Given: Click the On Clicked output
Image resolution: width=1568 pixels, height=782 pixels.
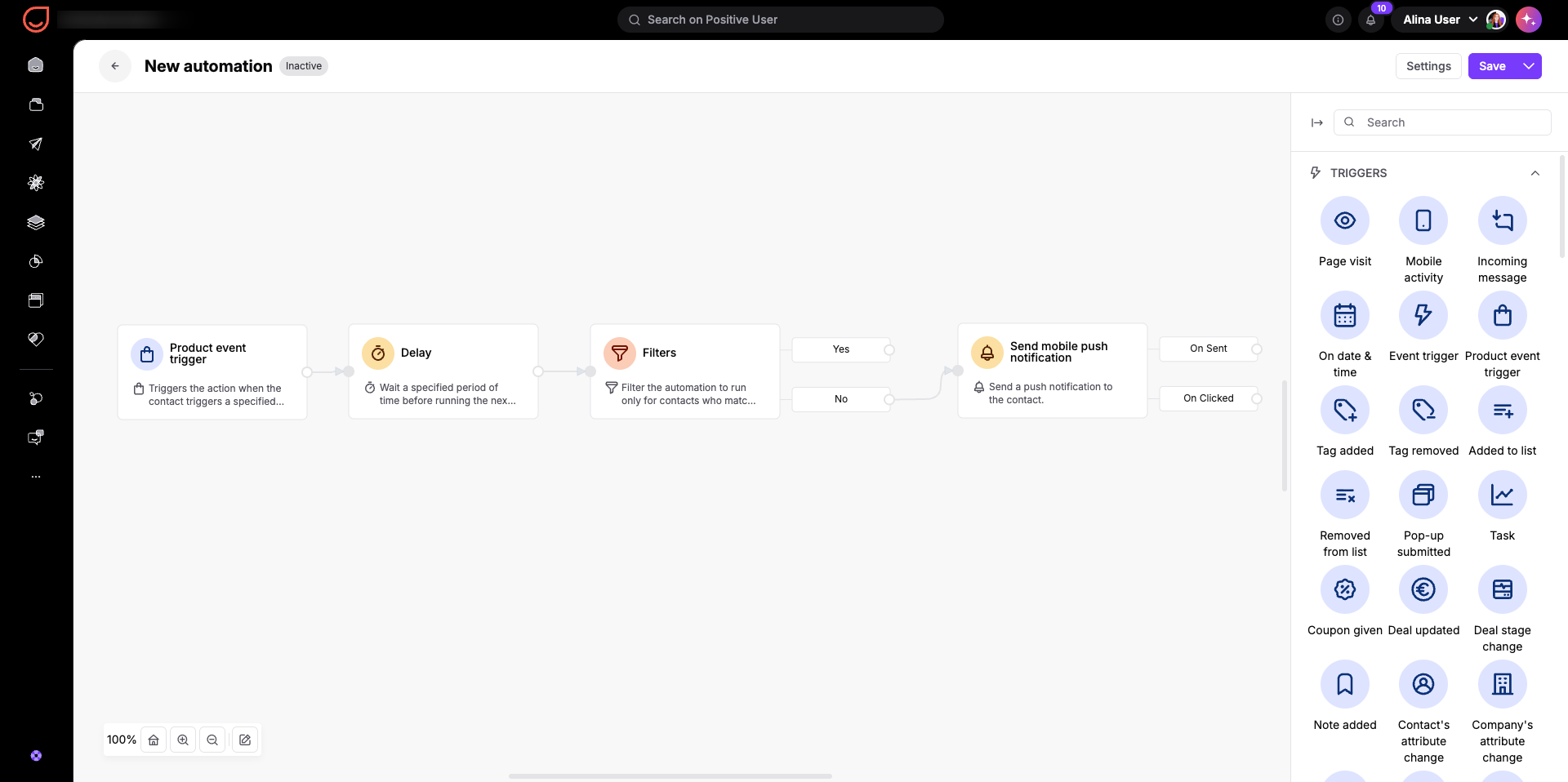Looking at the screenshot, I should (x=1209, y=398).
